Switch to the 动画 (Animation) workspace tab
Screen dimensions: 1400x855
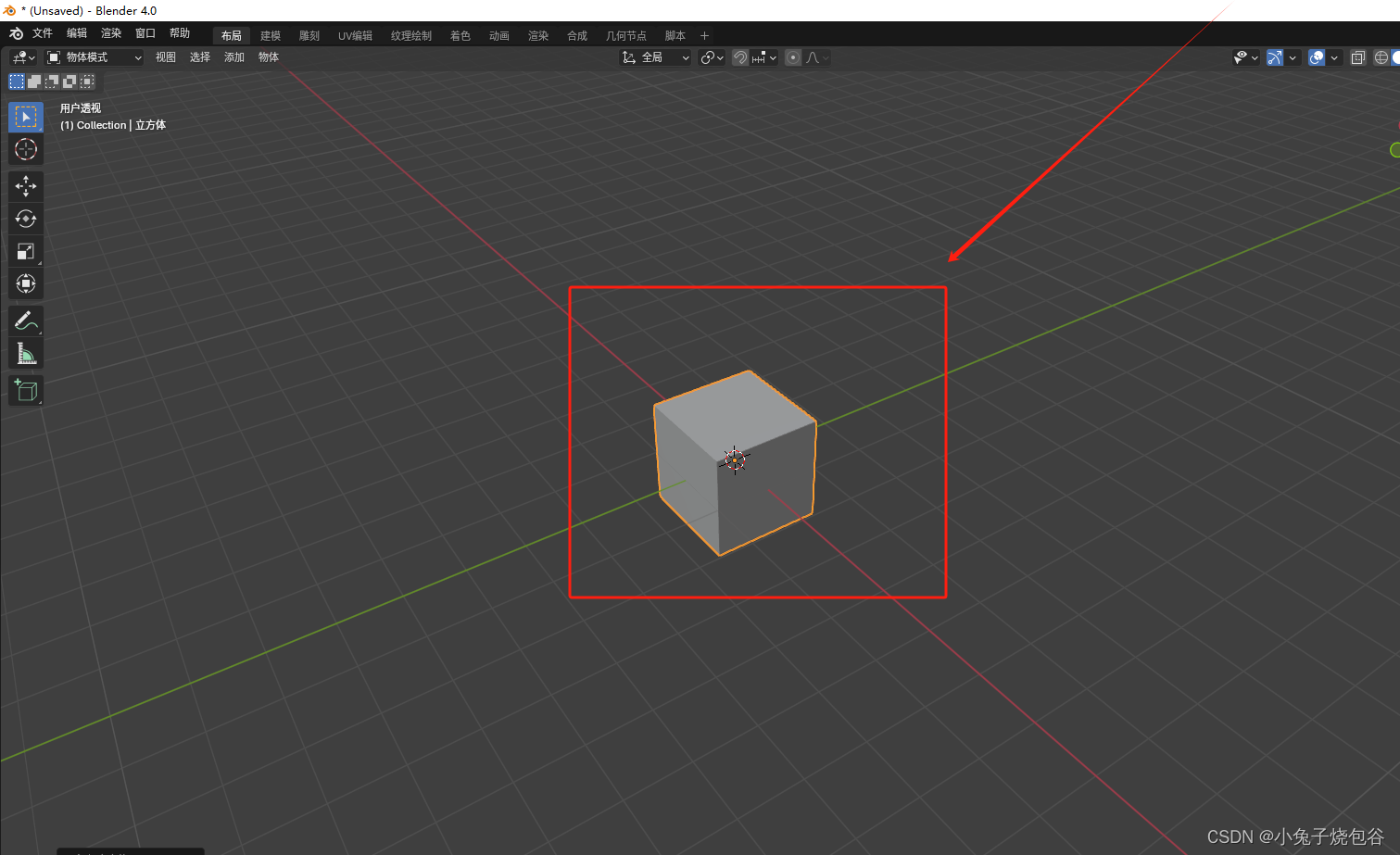tap(499, 36)
